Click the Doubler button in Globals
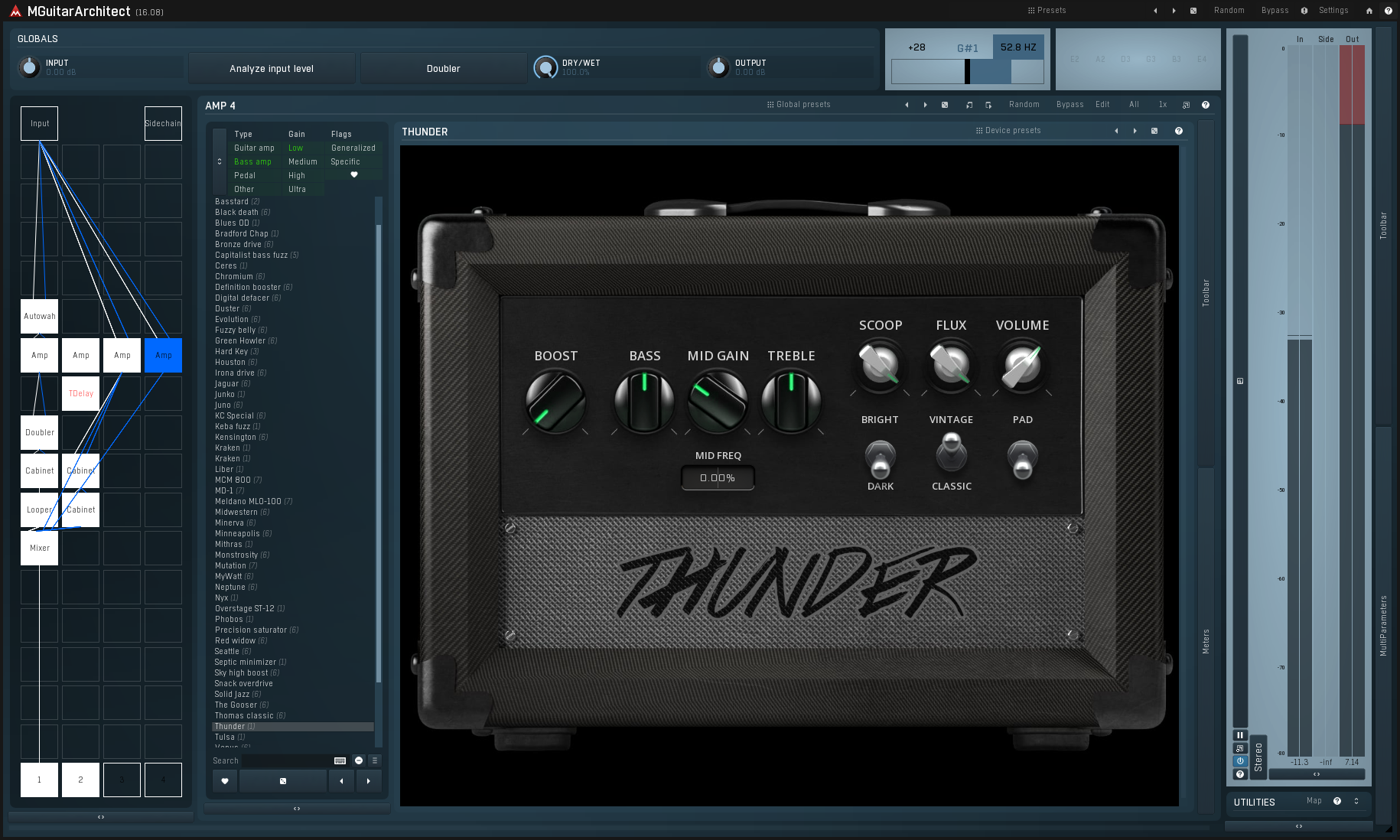 coord(443,69)
